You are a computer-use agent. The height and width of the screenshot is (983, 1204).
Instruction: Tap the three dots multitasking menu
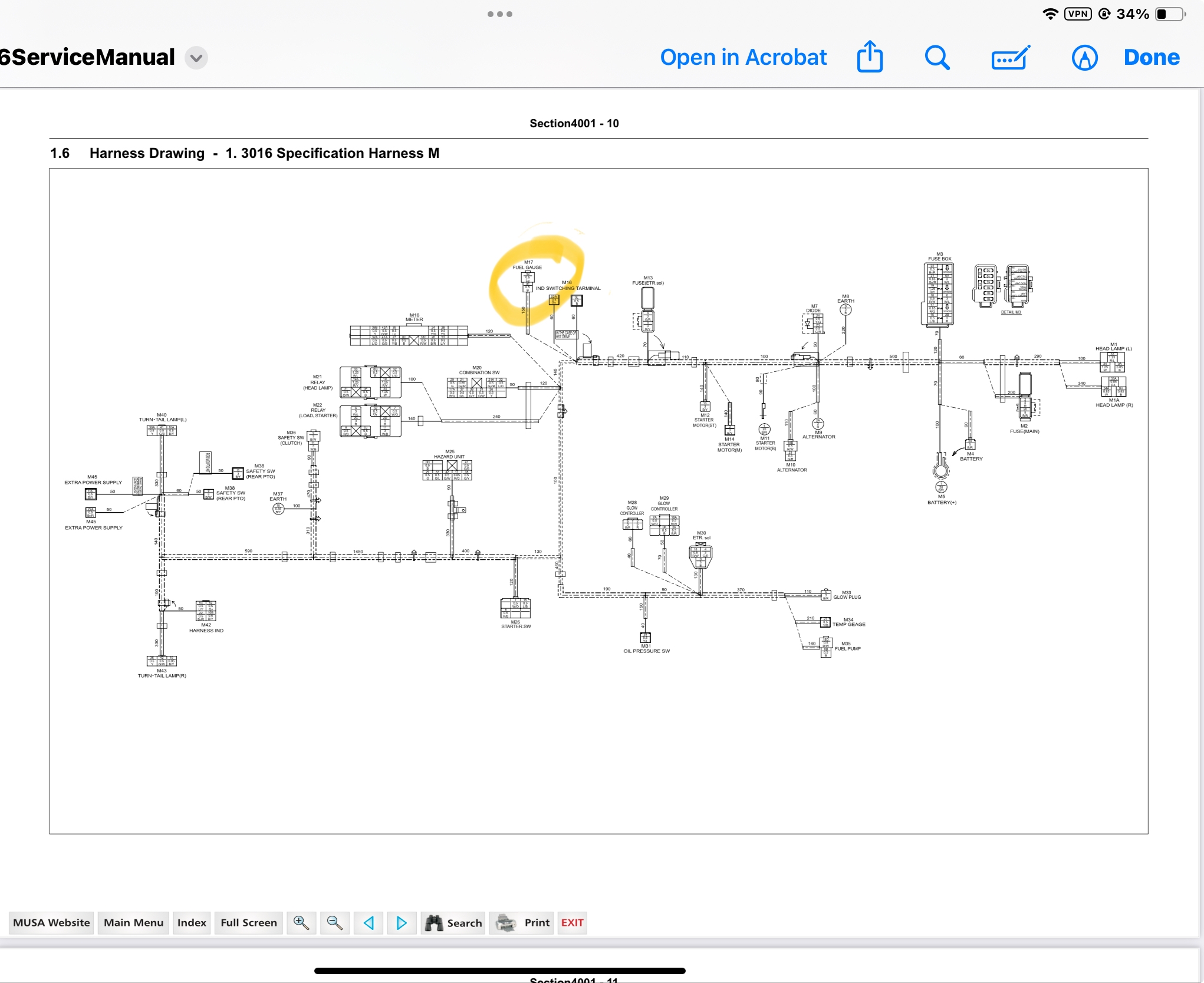pos(499,14)
